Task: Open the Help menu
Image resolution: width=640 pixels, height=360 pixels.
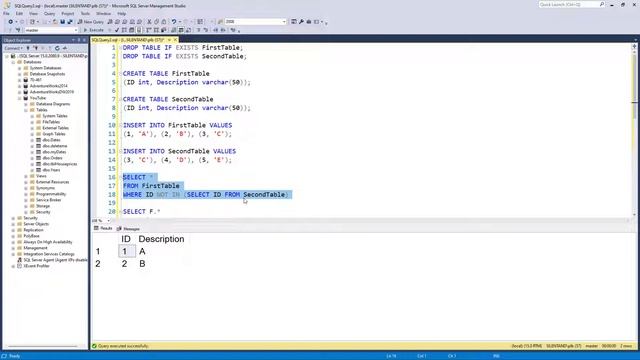Action: click(x=122, y=13)
